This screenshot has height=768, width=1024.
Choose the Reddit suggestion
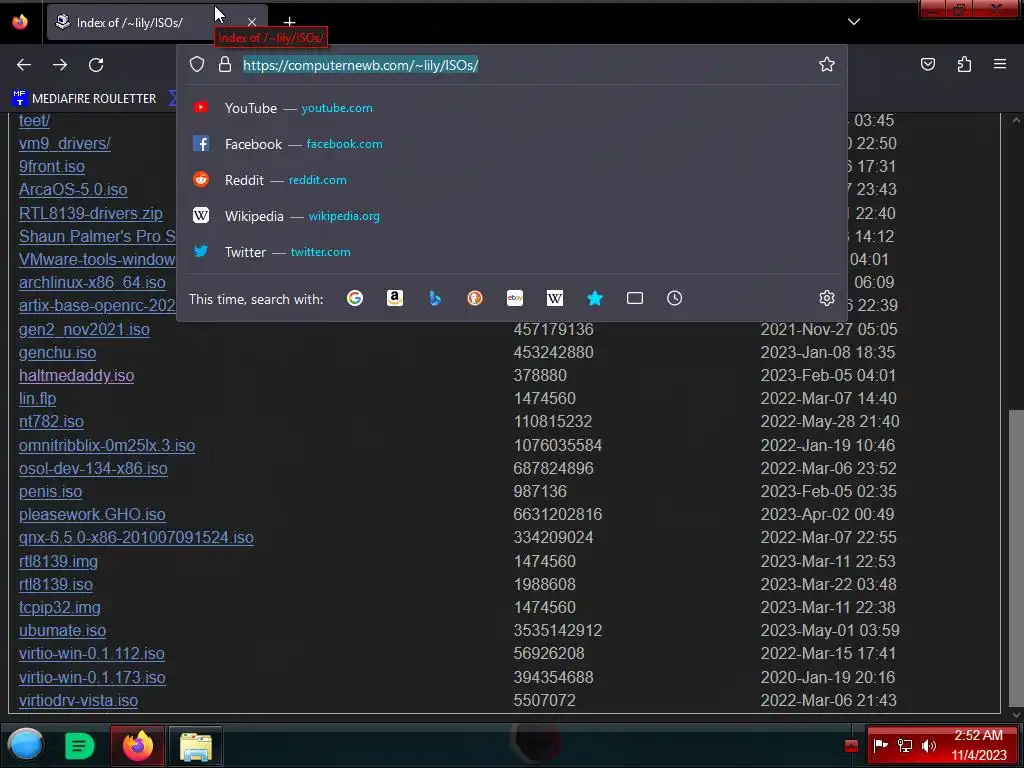512,180
